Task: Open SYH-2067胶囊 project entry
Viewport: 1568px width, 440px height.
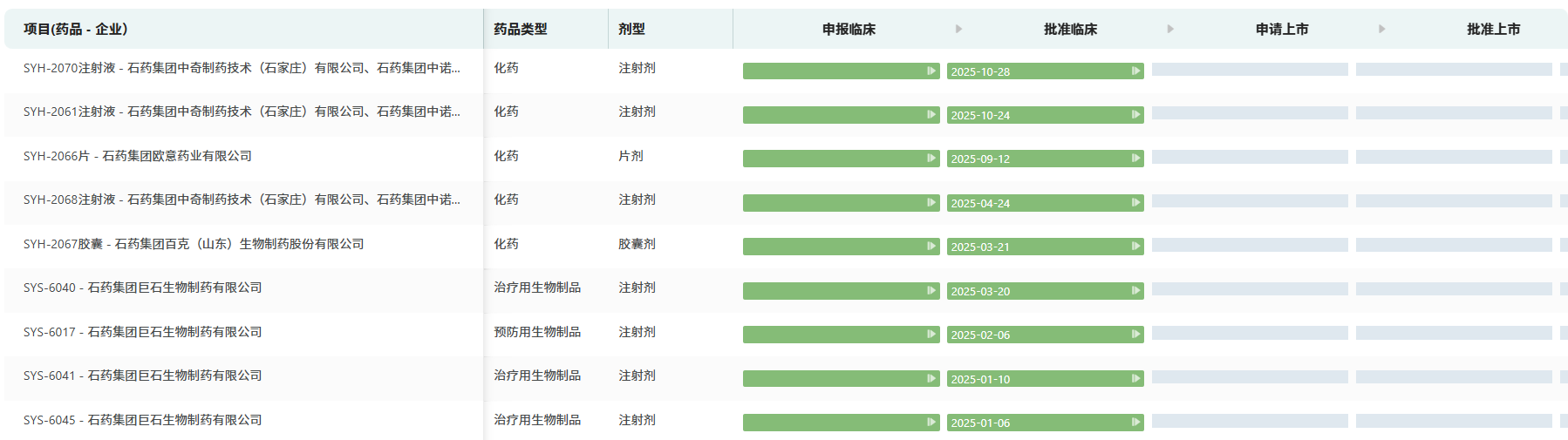Action: (194, 244)
